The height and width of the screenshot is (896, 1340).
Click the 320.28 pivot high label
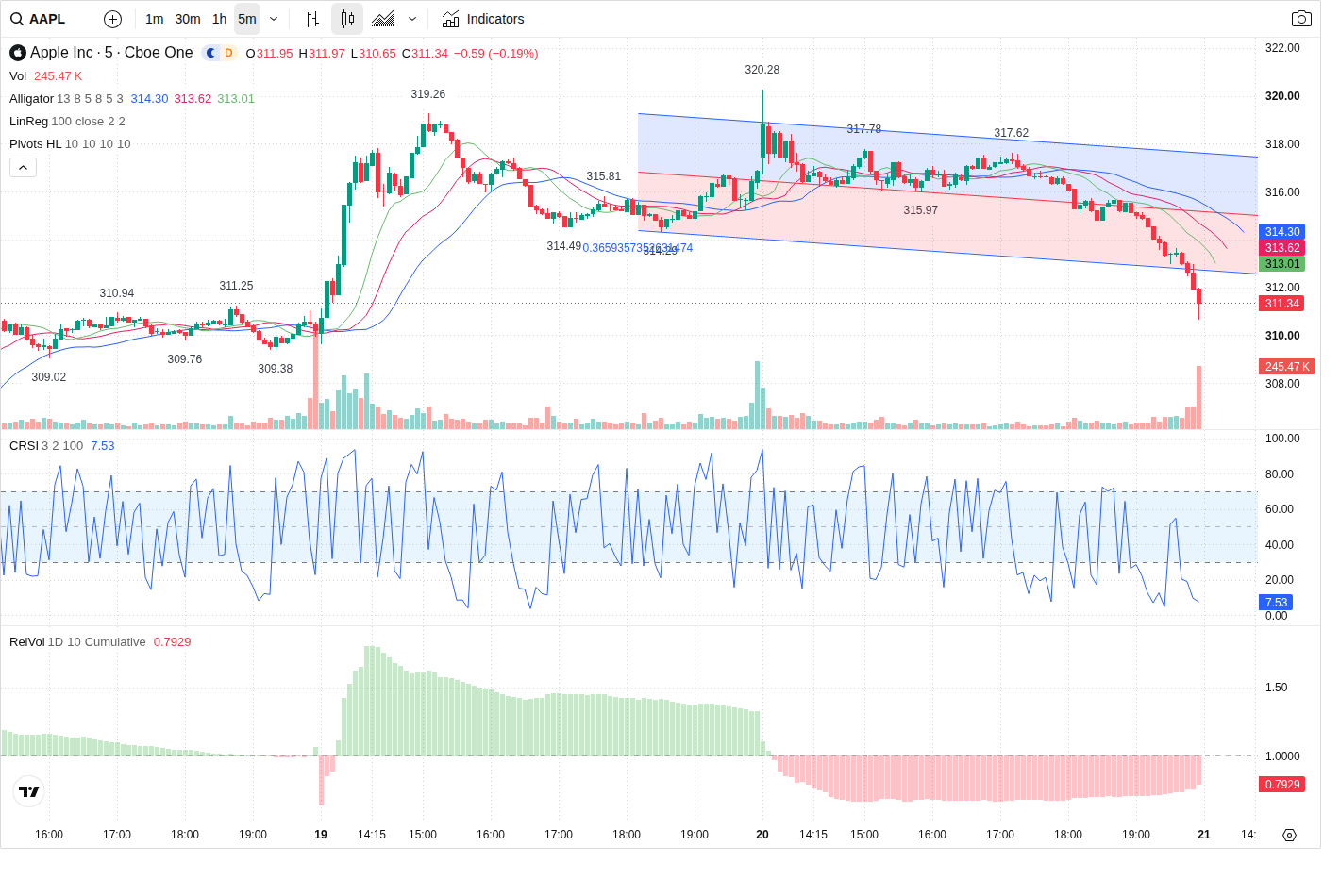(762, 70)
